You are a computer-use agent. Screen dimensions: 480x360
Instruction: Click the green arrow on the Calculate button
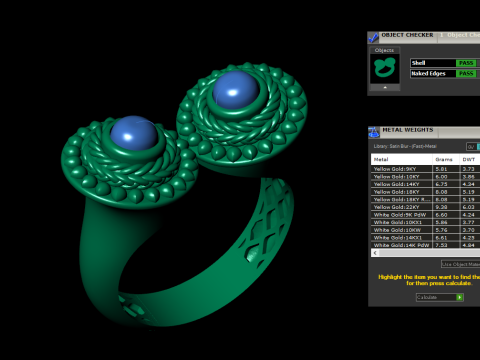(460, 297)
